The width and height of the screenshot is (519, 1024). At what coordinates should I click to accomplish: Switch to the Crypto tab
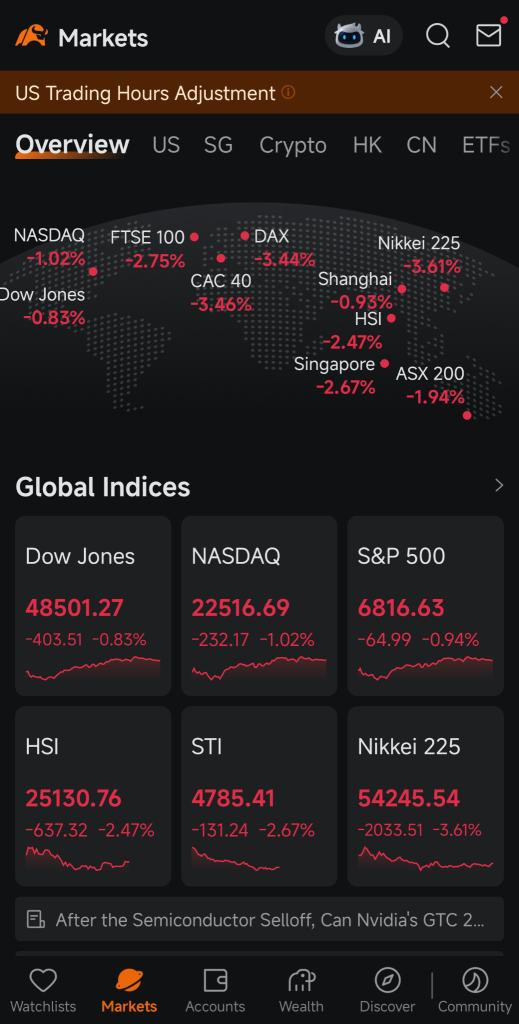292,145
